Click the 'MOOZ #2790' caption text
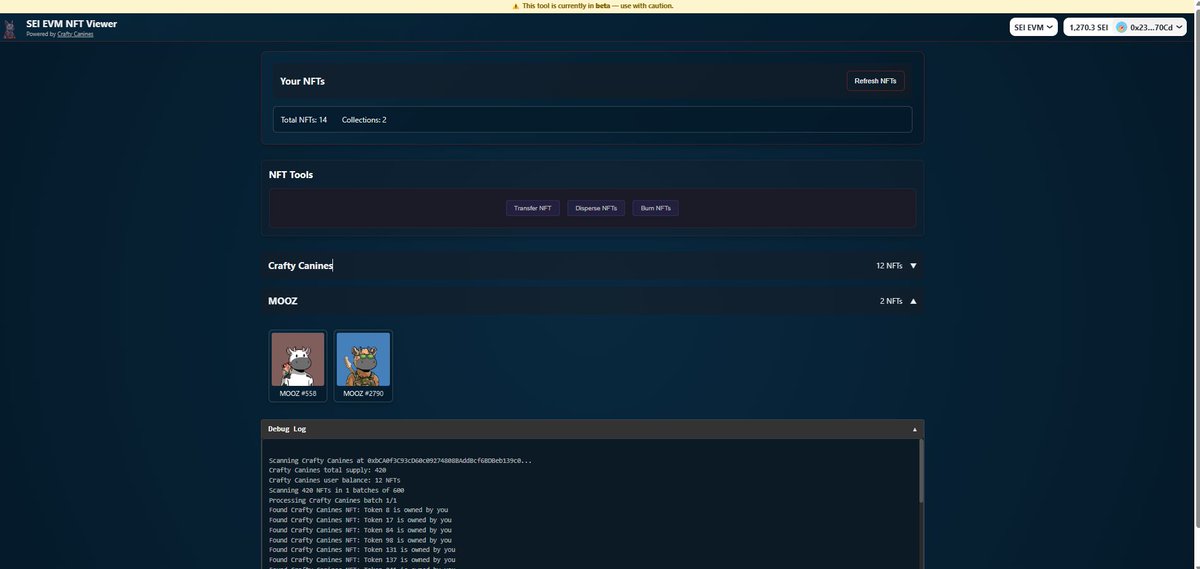Viewport: 1200px width, 569px height. click(x=363, y=394)
